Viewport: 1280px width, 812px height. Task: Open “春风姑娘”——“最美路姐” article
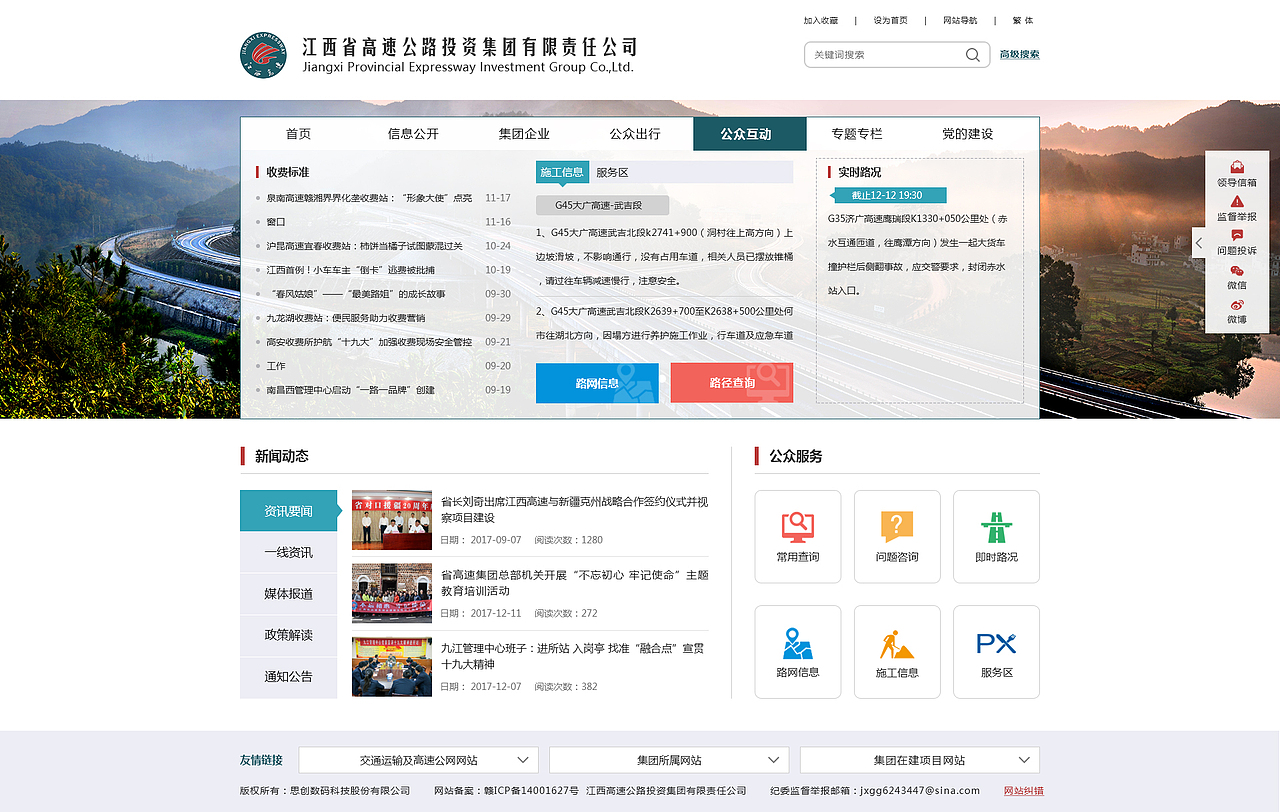pos(356,294)
